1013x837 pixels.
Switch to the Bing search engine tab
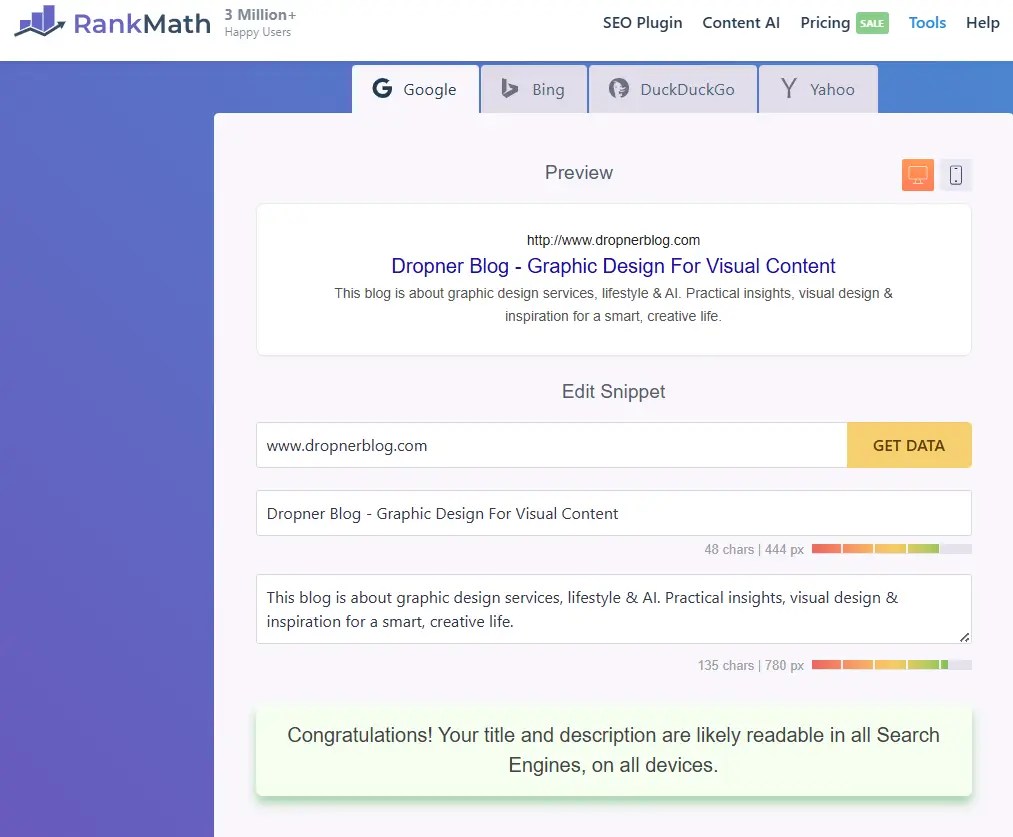(533, 89)
